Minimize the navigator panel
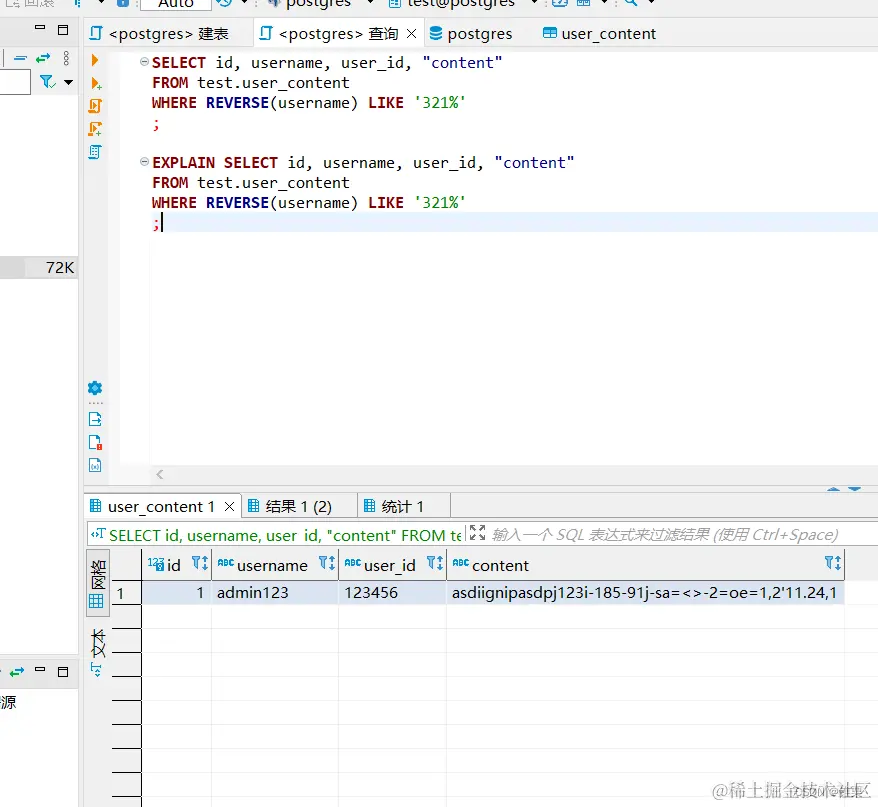Screen dimensions: 878x807 click(40, 27)
